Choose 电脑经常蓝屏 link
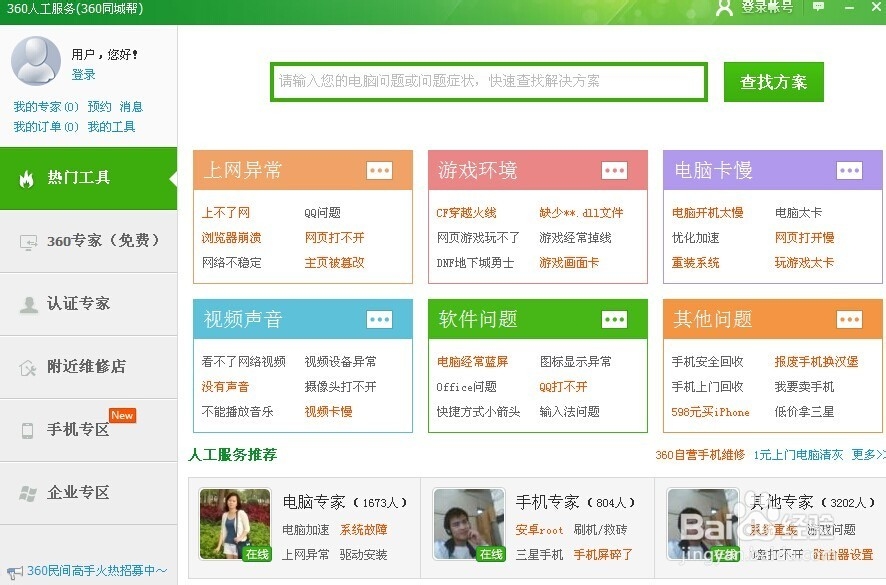The height and width of the screenshot is (585, 886). (472, 362)
